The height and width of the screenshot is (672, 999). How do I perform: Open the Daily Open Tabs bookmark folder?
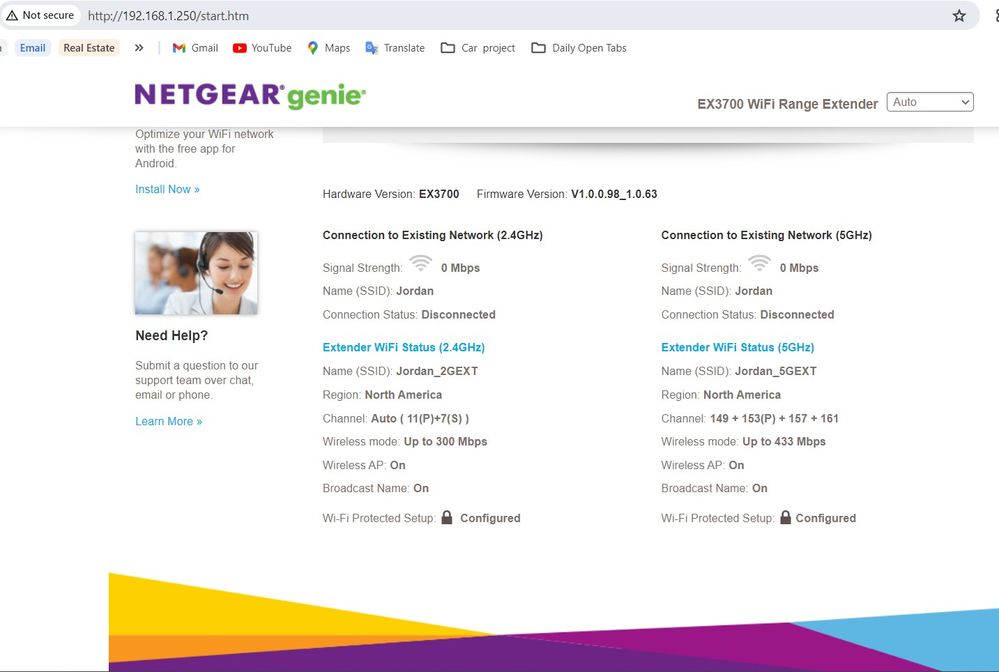(x=579, y=48)
